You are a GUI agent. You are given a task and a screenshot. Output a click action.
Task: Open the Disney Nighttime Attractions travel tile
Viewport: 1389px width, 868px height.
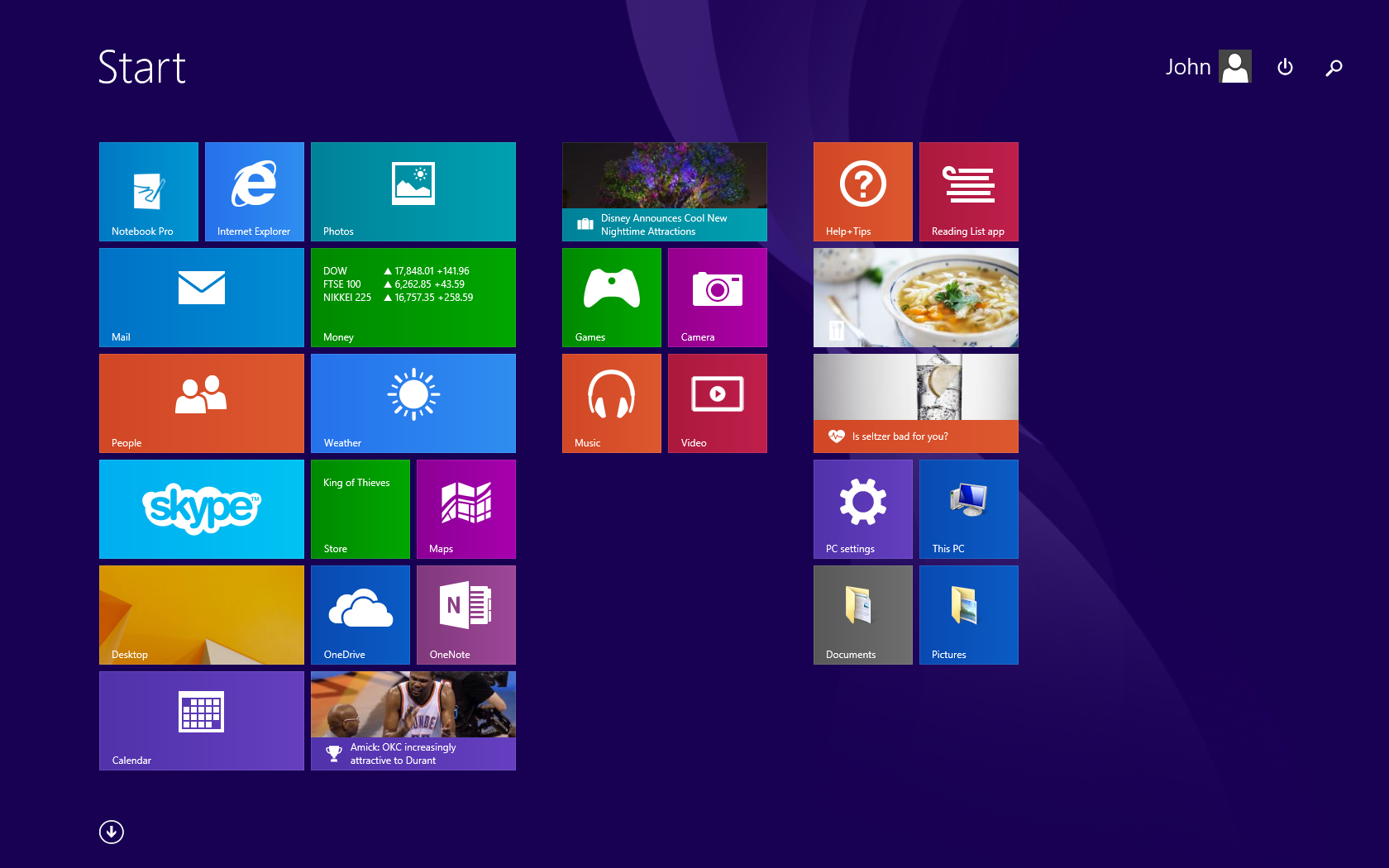665,192
